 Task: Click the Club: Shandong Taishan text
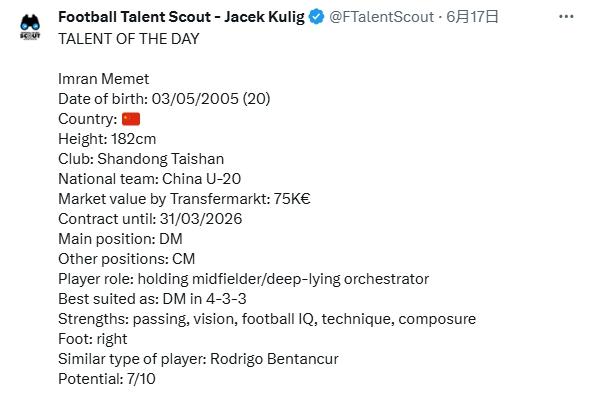tap(141, 159)
